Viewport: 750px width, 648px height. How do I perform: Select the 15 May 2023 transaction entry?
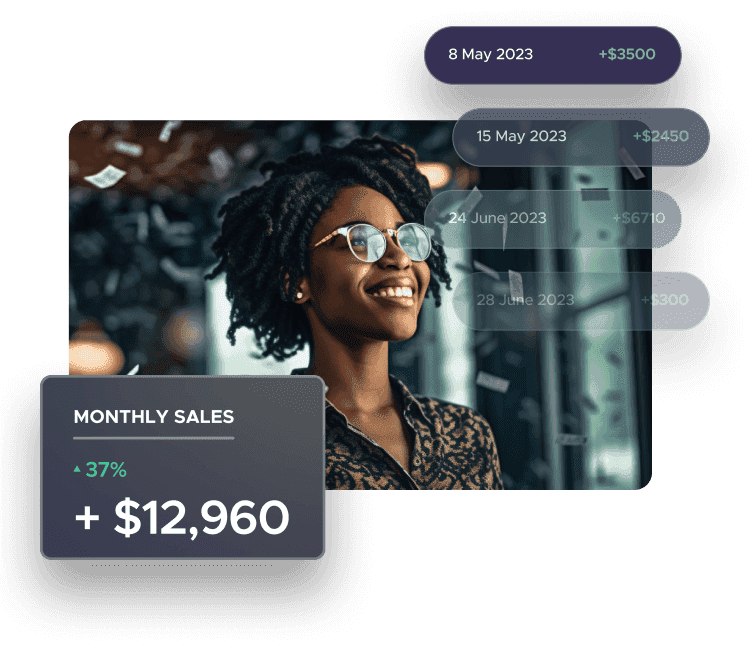coord(581,137)
